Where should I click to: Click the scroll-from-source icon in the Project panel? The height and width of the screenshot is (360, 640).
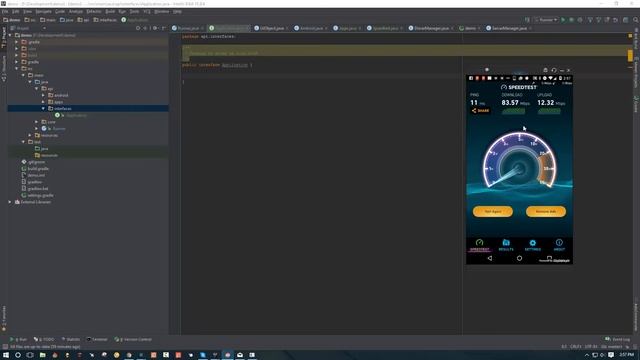[138, 28]
